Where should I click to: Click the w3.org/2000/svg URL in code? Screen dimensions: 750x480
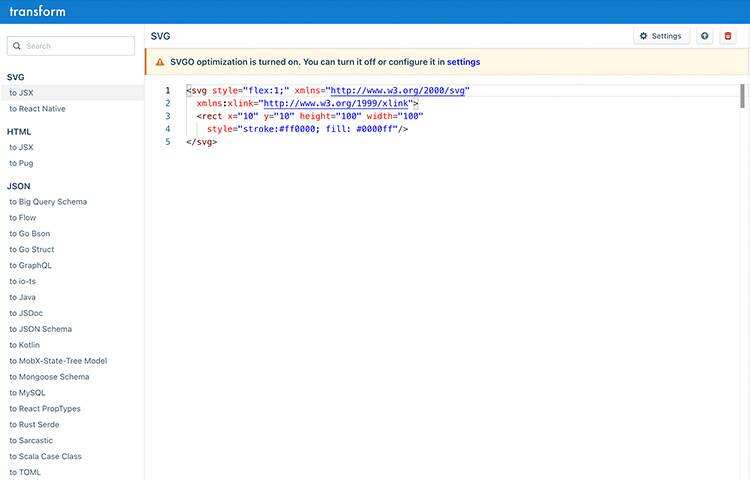(399, 90)
